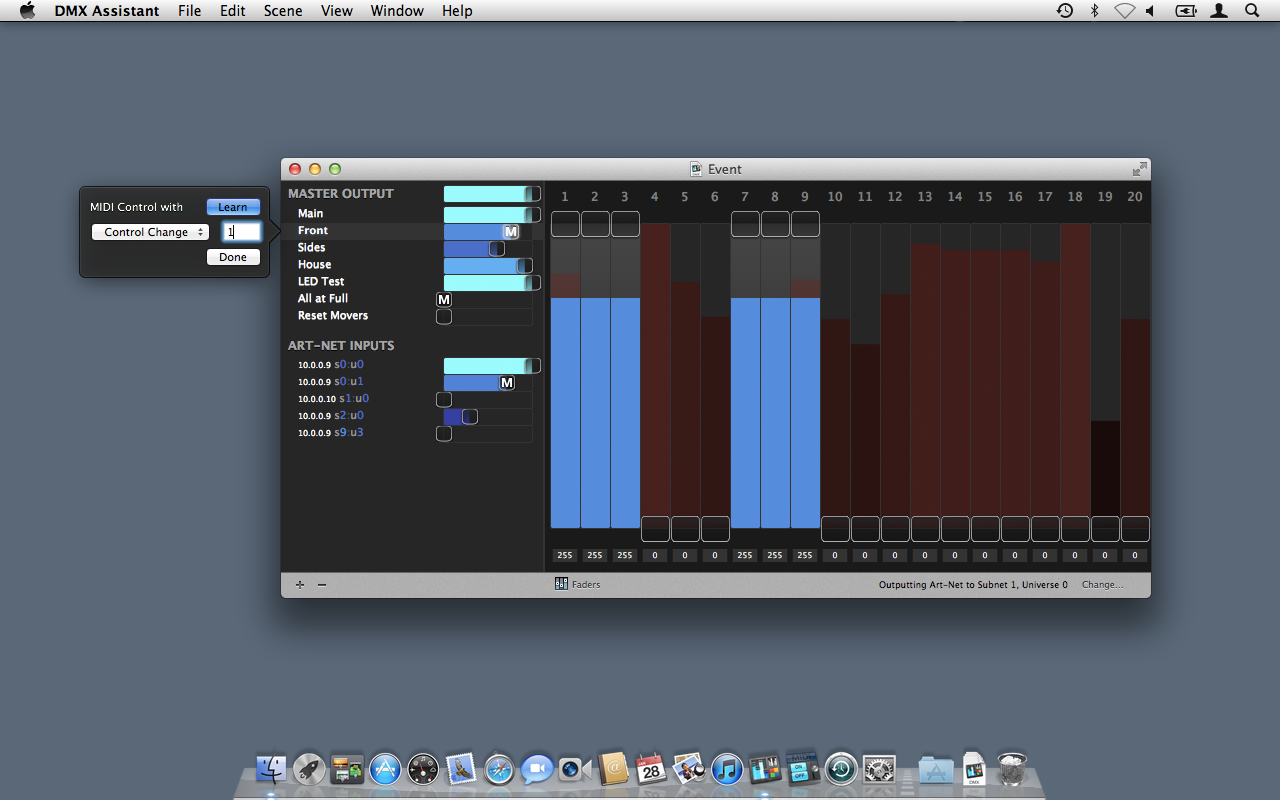Click the M badge on the 10.0.0.9 s0:u1 input

[x=507, y=383]
